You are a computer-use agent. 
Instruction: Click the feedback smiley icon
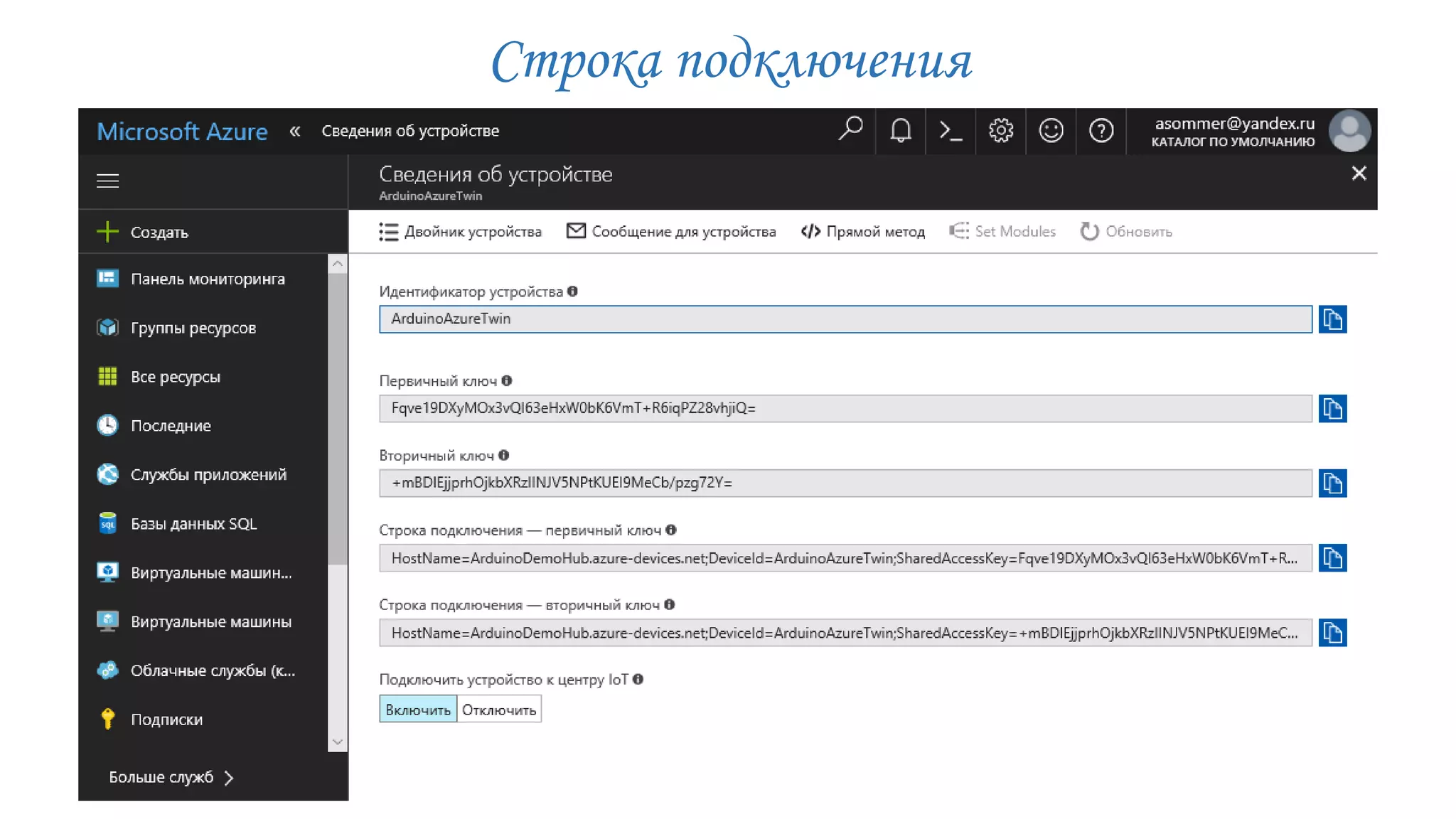pos(1051,130)
